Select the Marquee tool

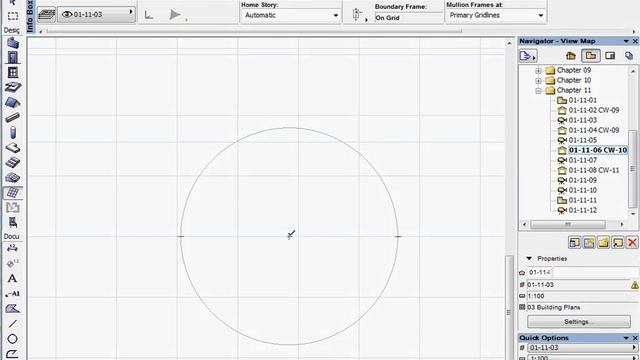(13, 16)
